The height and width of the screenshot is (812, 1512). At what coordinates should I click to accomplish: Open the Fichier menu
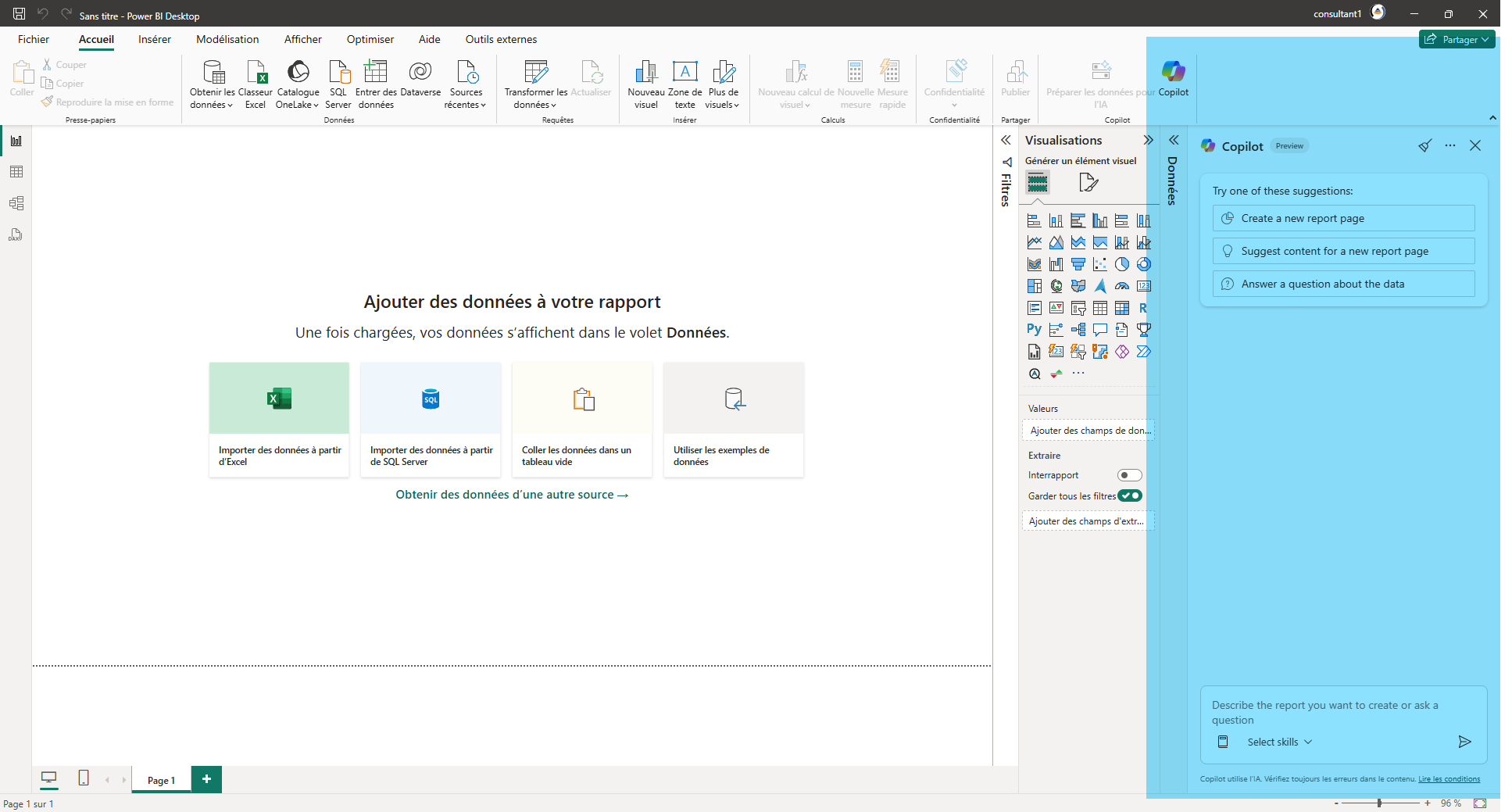click(x=33, y=39)
